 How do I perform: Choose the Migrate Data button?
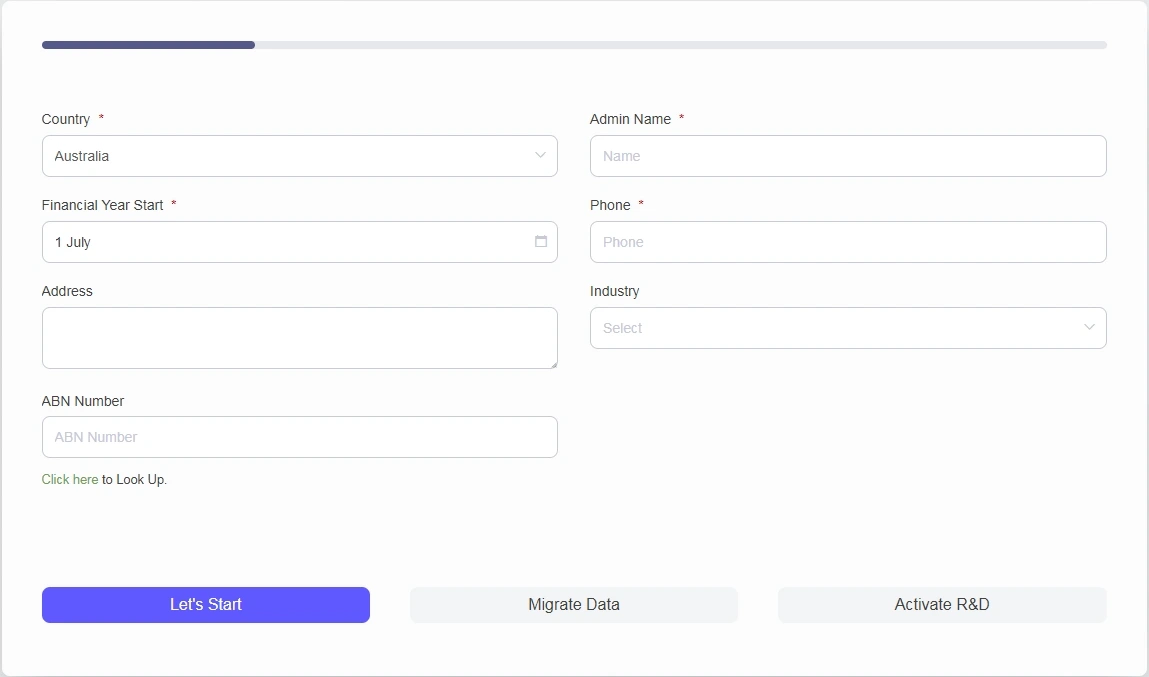tap(574, 605)
